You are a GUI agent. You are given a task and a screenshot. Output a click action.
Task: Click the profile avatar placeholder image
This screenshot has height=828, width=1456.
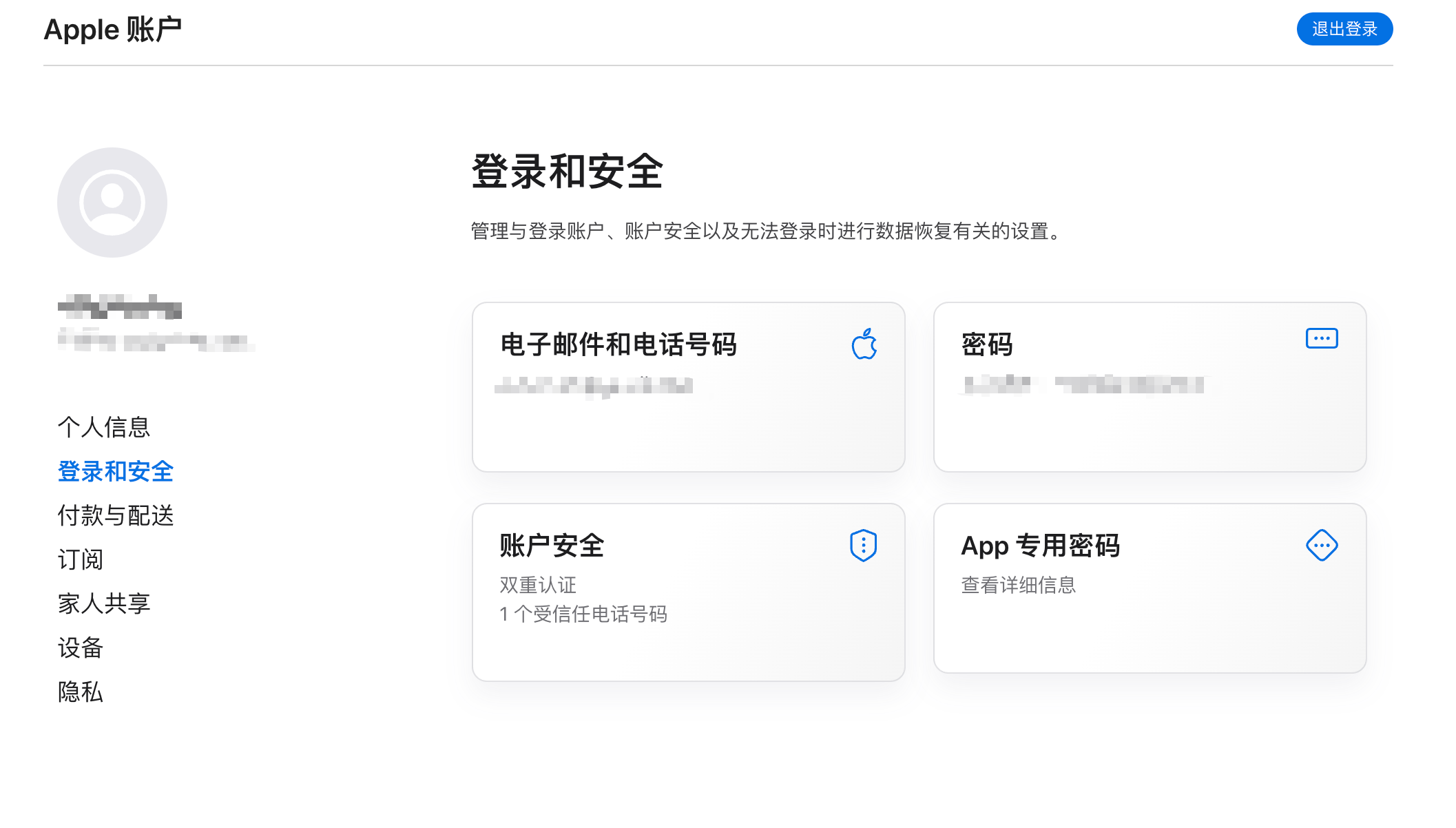click(x=112, y=203)
